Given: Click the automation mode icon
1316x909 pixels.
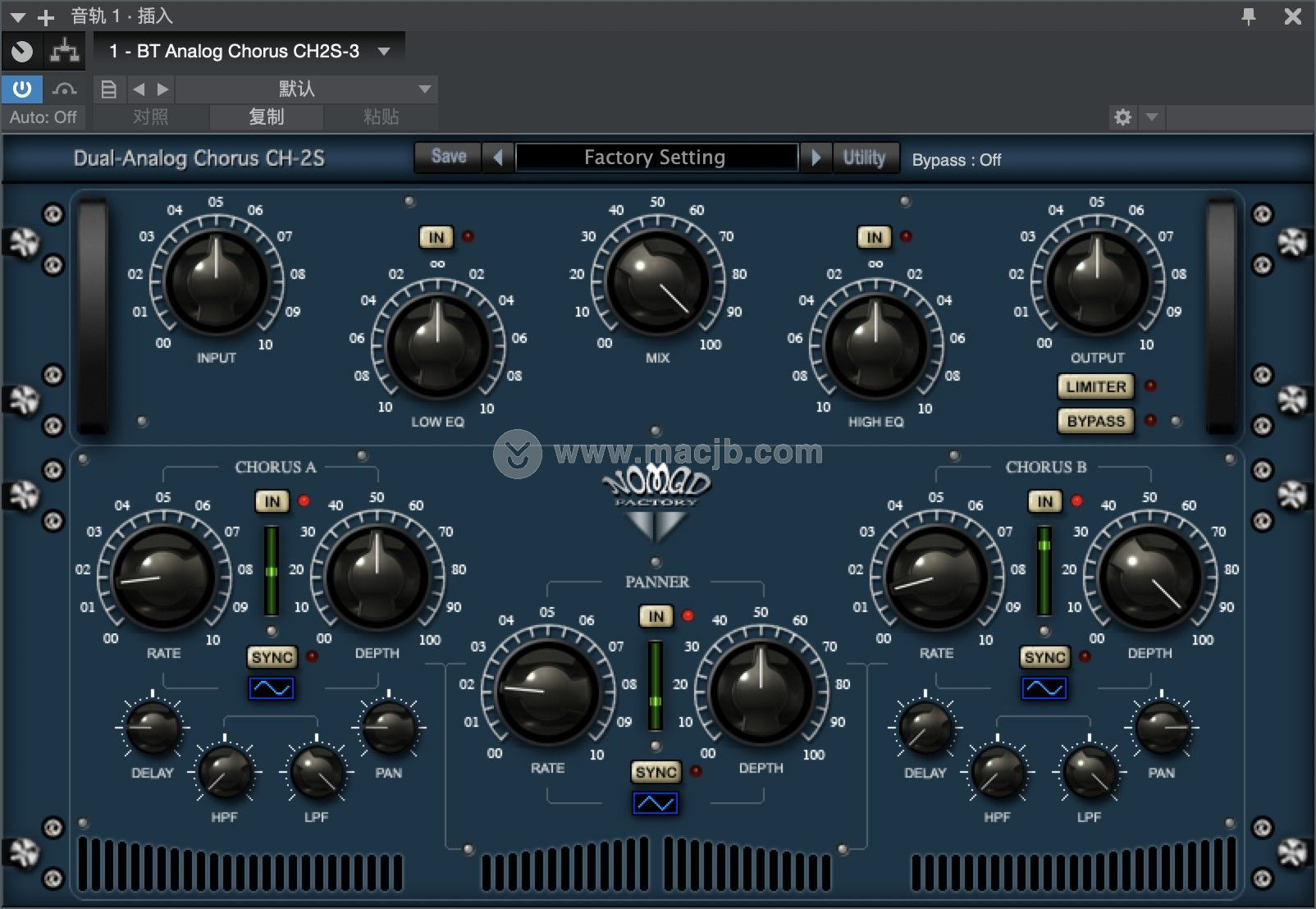Looking at the screenshot, I should tap(64, 89).
